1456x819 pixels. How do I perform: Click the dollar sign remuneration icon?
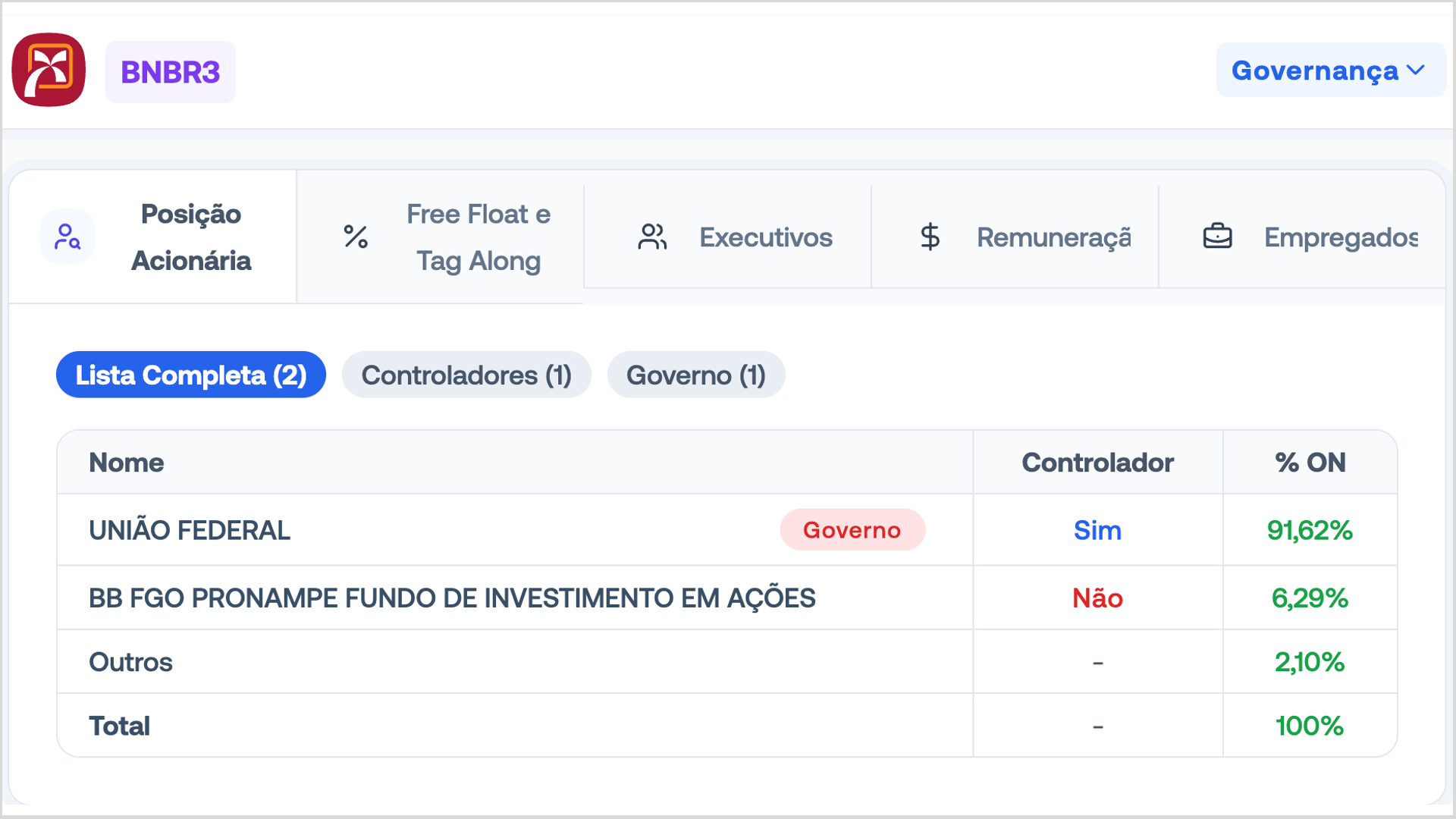[x=930, y=237]
